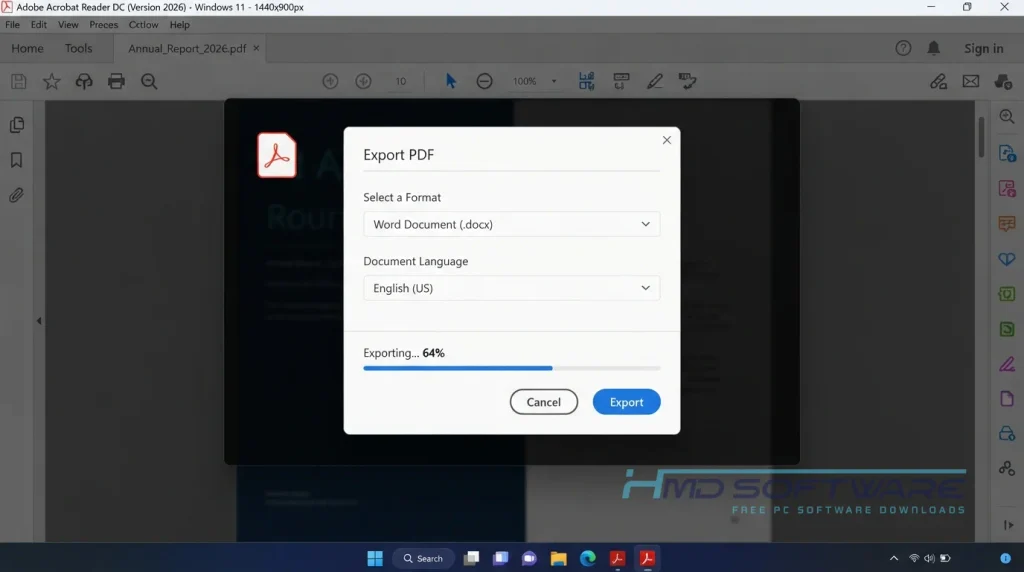Image resolution: width=1024 pixels, height=572 pixels.
Task: Open the bookmarks panel icon
Action: pyautogui.click(x=16, y=160)
